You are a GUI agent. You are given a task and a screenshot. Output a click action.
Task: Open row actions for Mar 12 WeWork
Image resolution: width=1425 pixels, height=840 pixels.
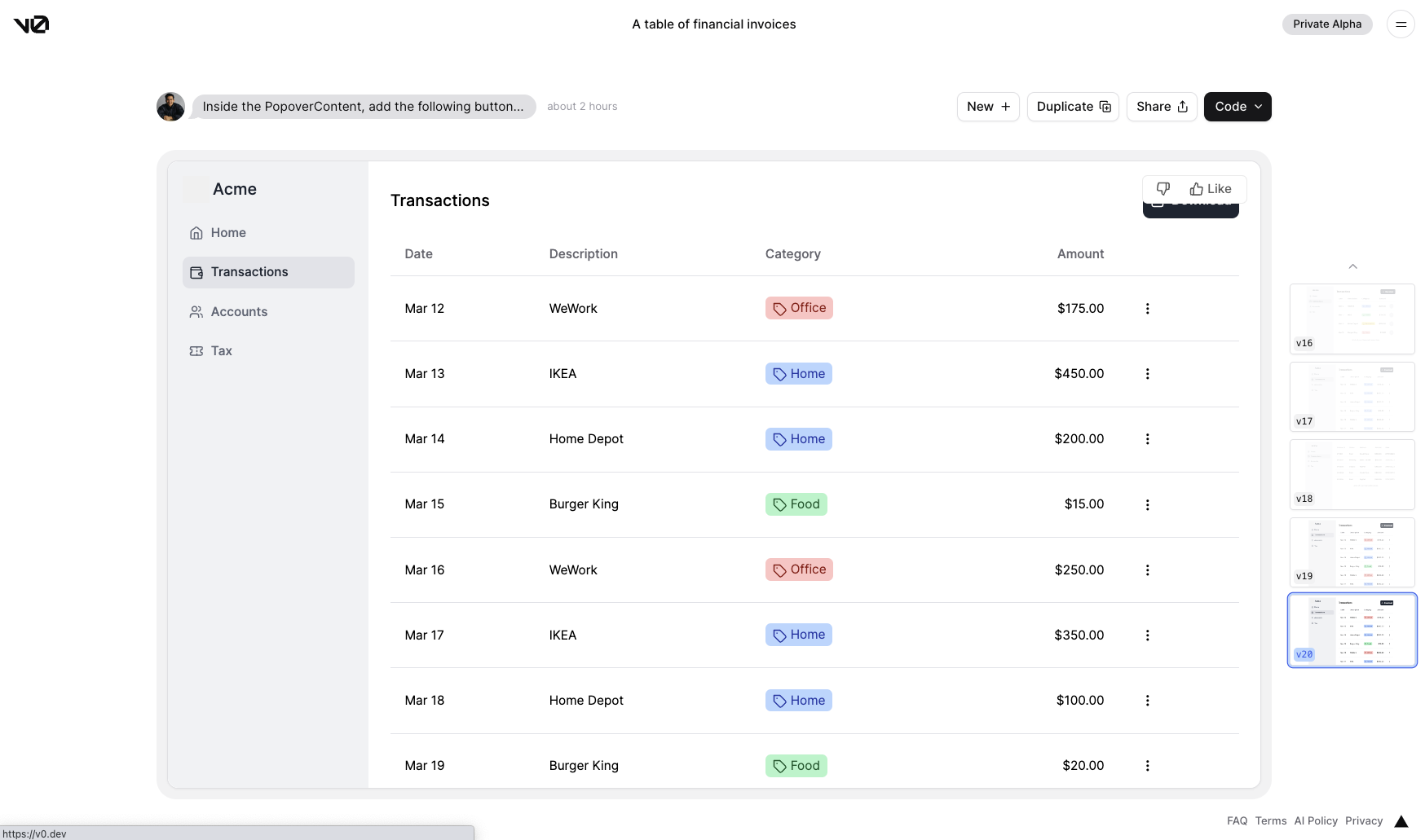point(1147,309)
